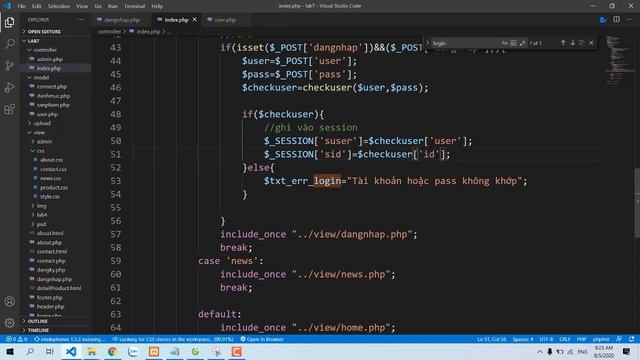This screenshot has height=360, width=640.
Task: Click Ln 51 cursor position in status bar
Action: [491, 339]
